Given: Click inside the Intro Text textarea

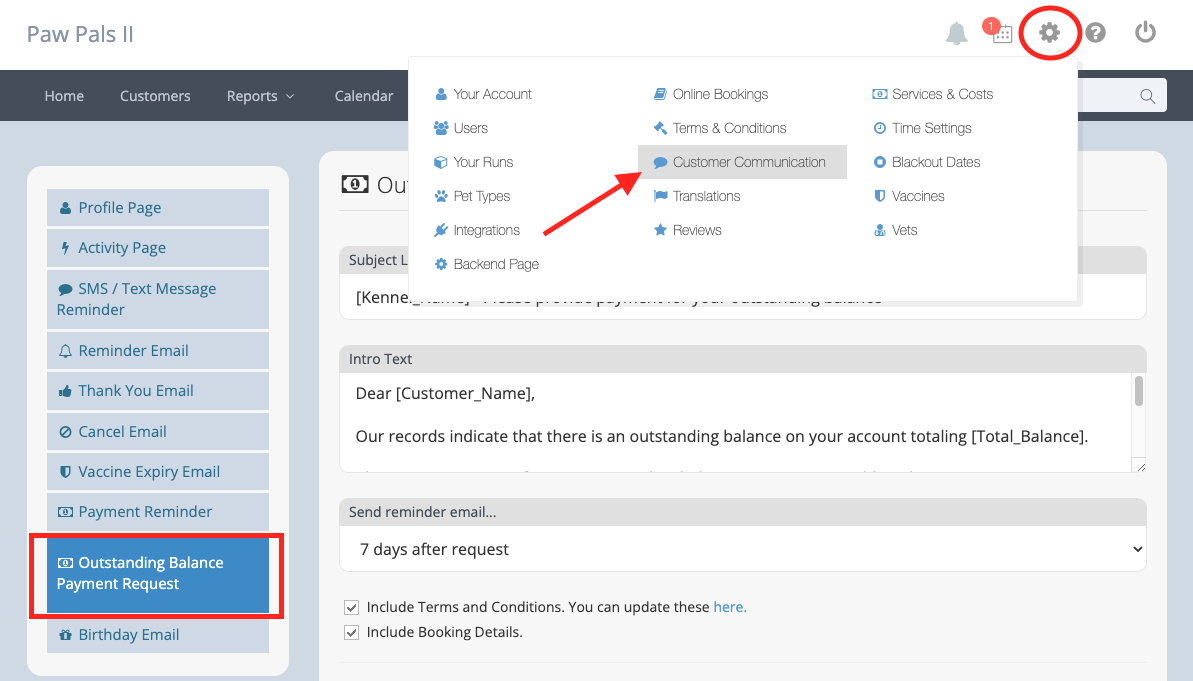Looking at the screenshot, I should [735, 422].
